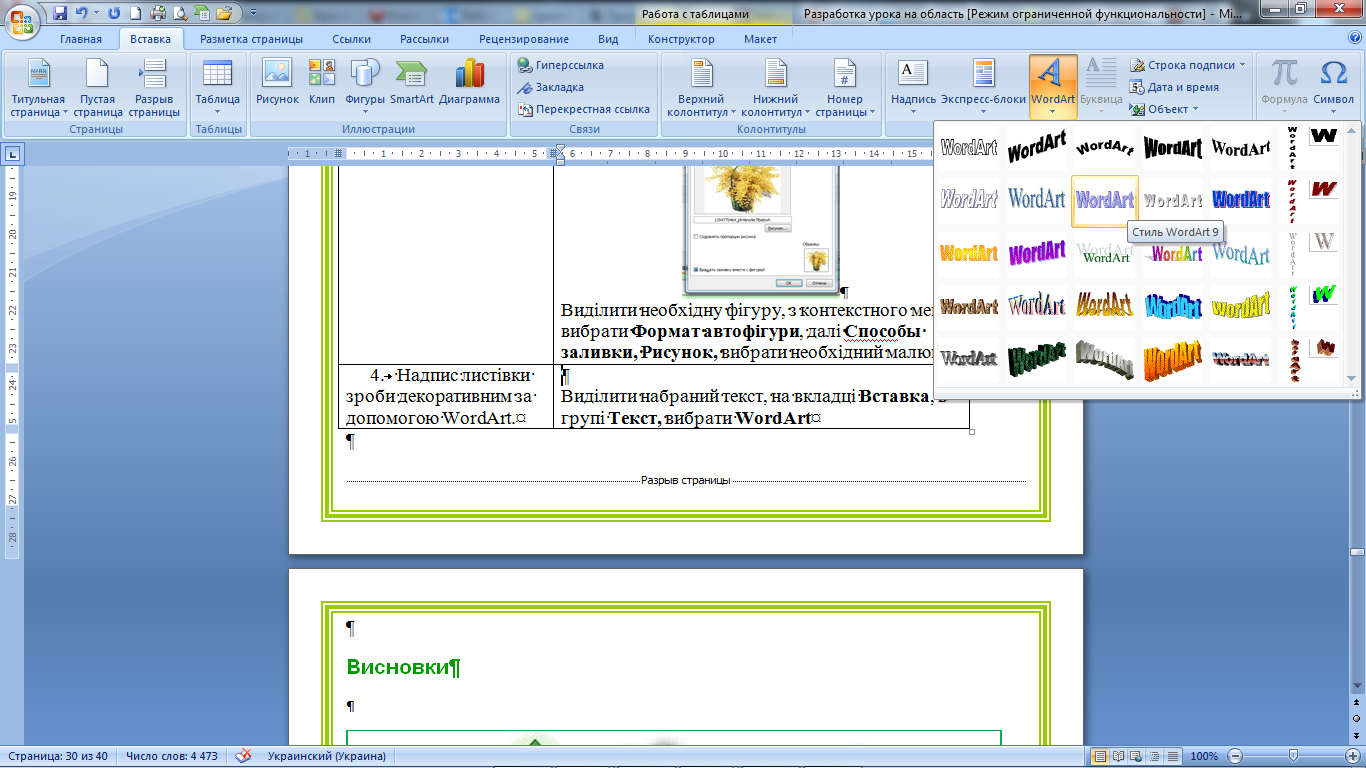Click the spelling check status icon
The image size is (1366, 768).
click(243, 757)
